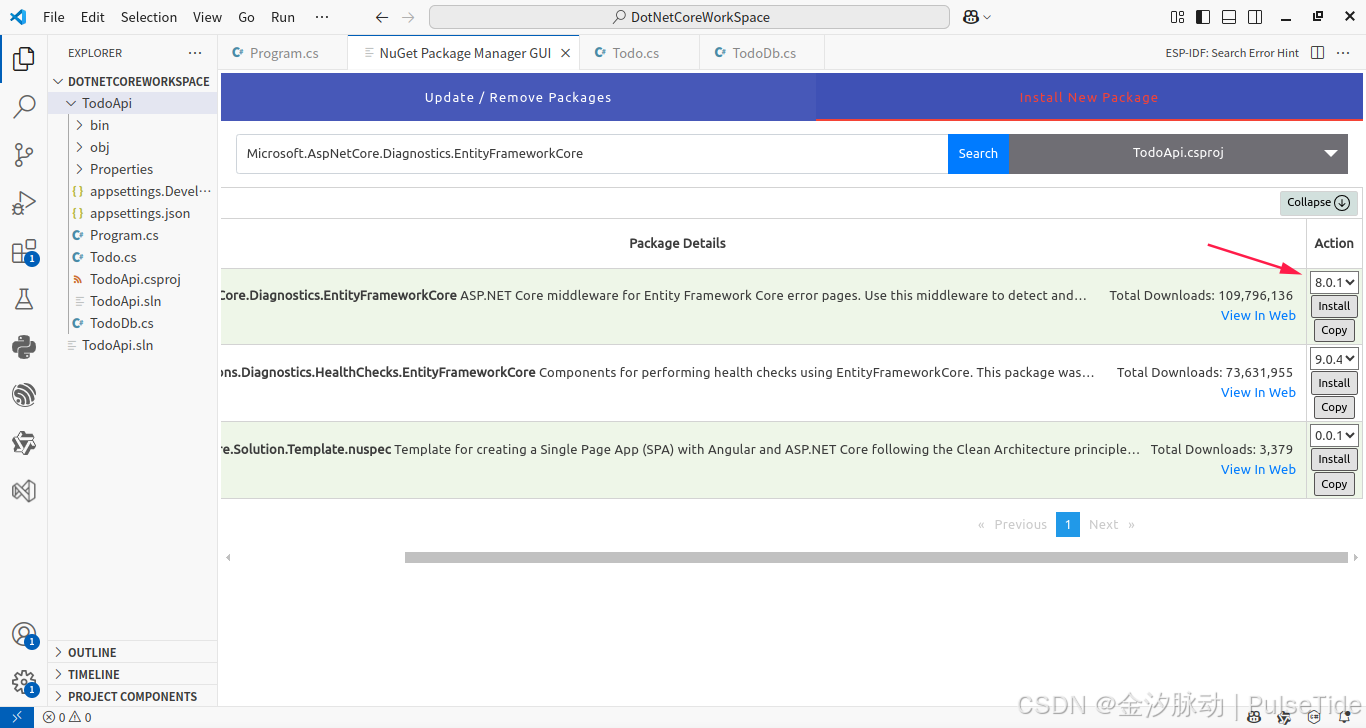
Task: Open the Selection menu
Action: point(149,17)
